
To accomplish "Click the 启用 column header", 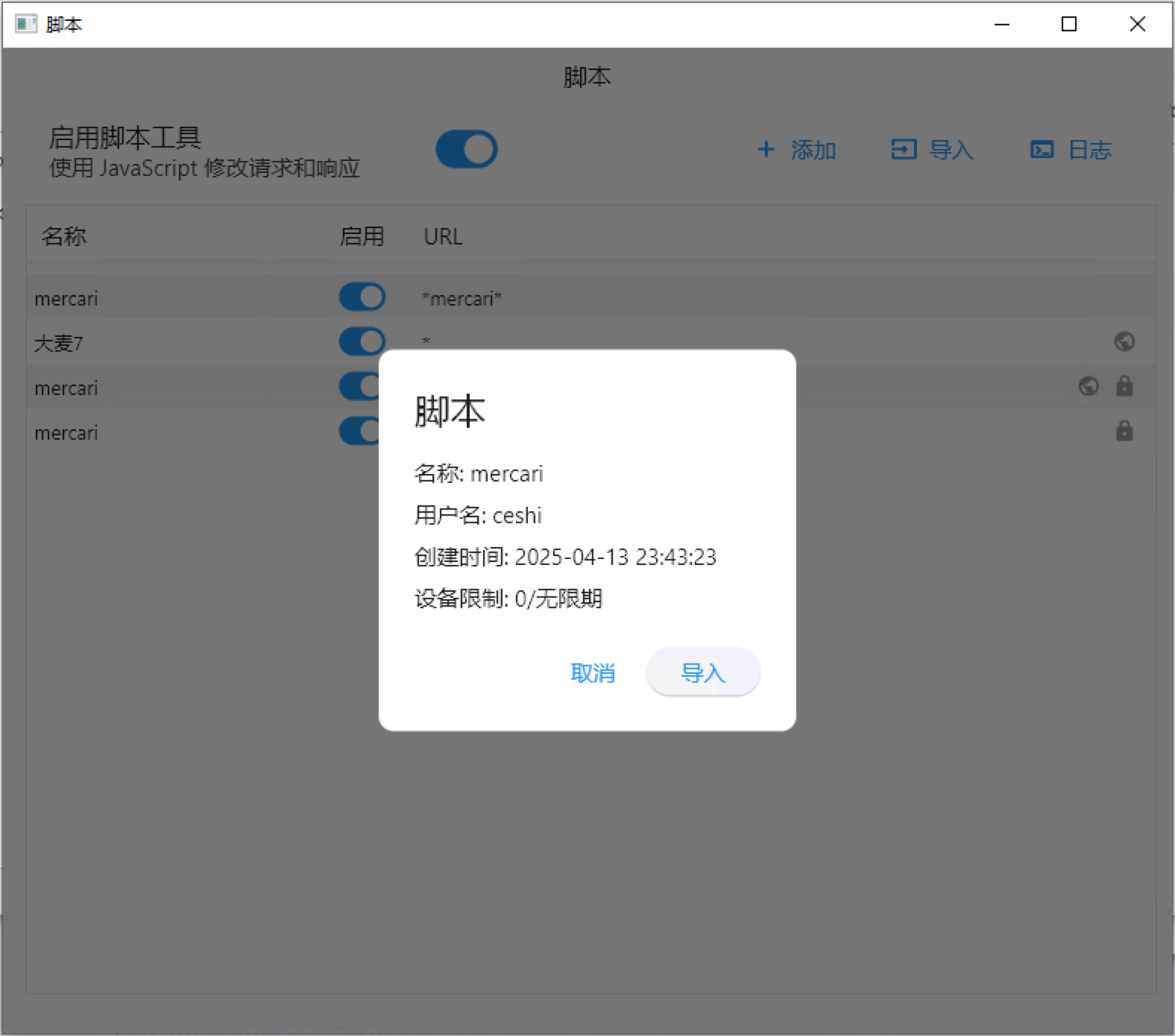I will point(362,236).
